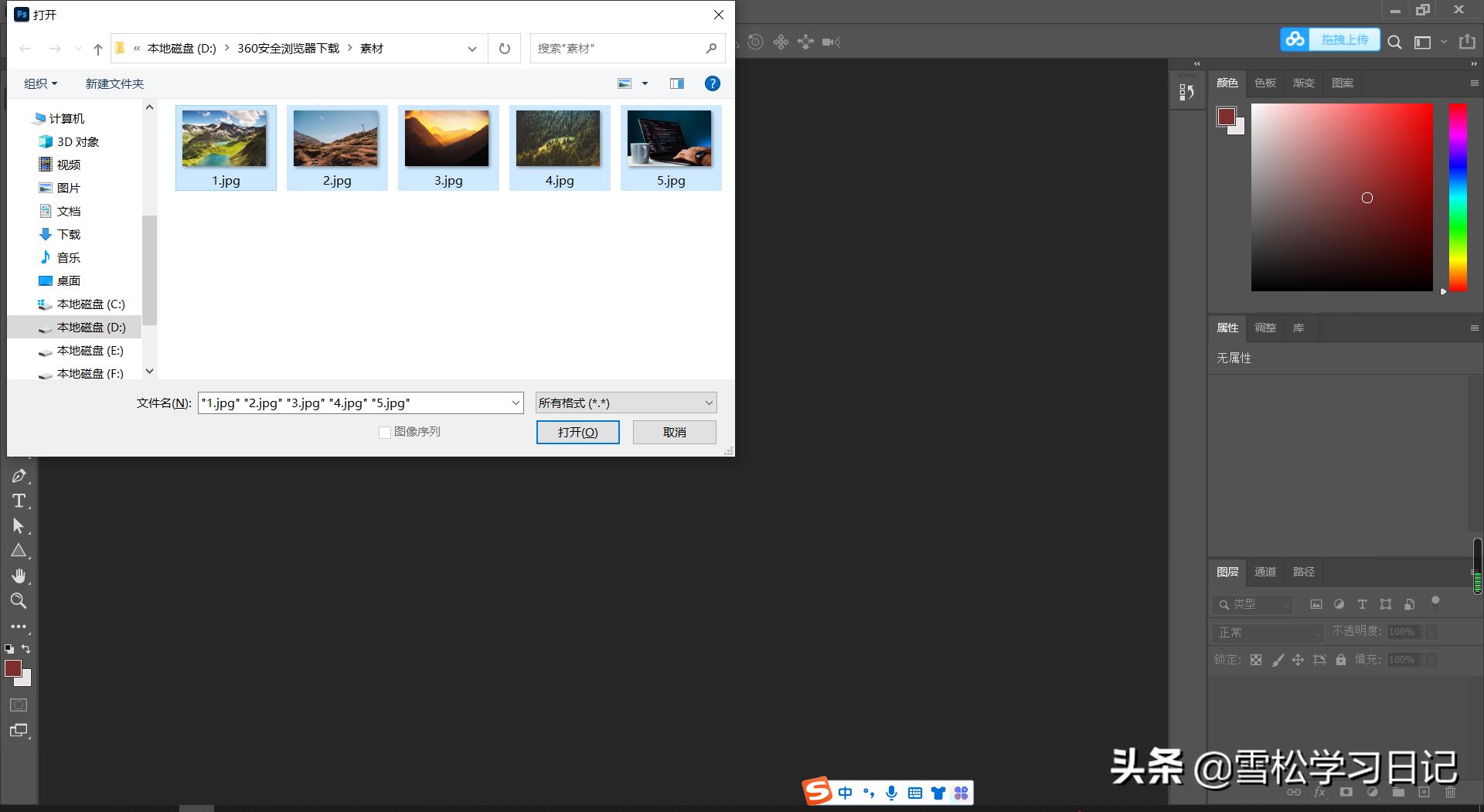The width and height of the screenshot is (1484, 812).
Task: Switch to the 色板 tab
Action: [1265, 83]
